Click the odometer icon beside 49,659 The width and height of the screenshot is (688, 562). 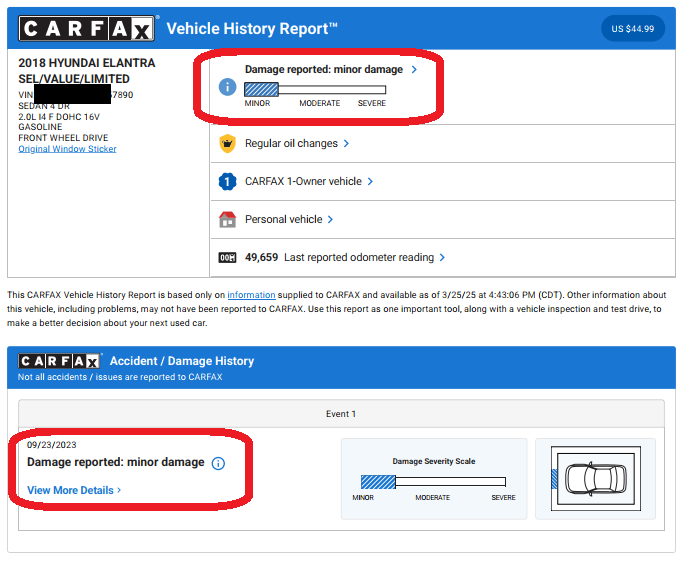(x=227, y=258)
